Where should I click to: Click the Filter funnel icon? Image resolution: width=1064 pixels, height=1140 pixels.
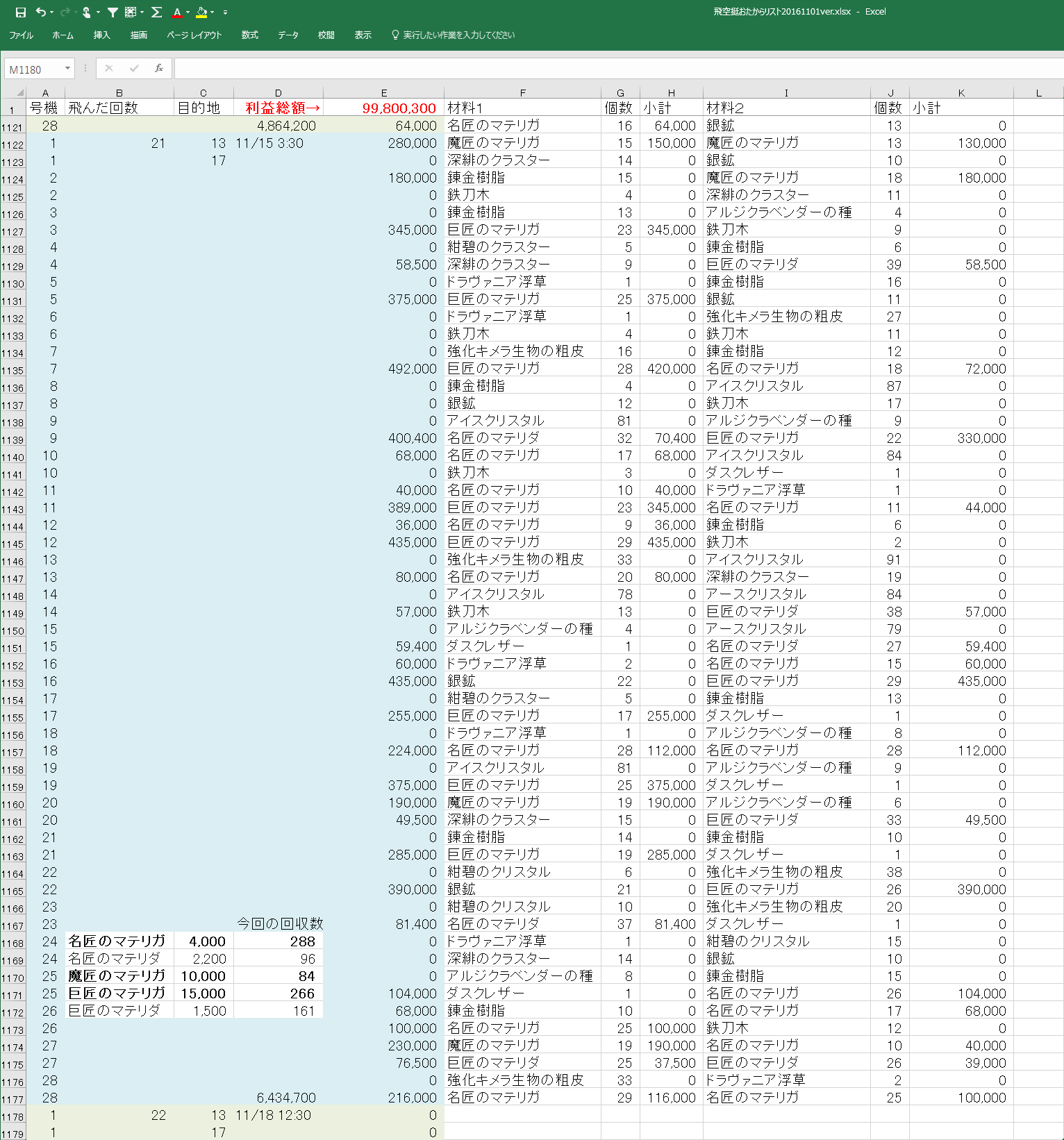click(x=113, y=12)
